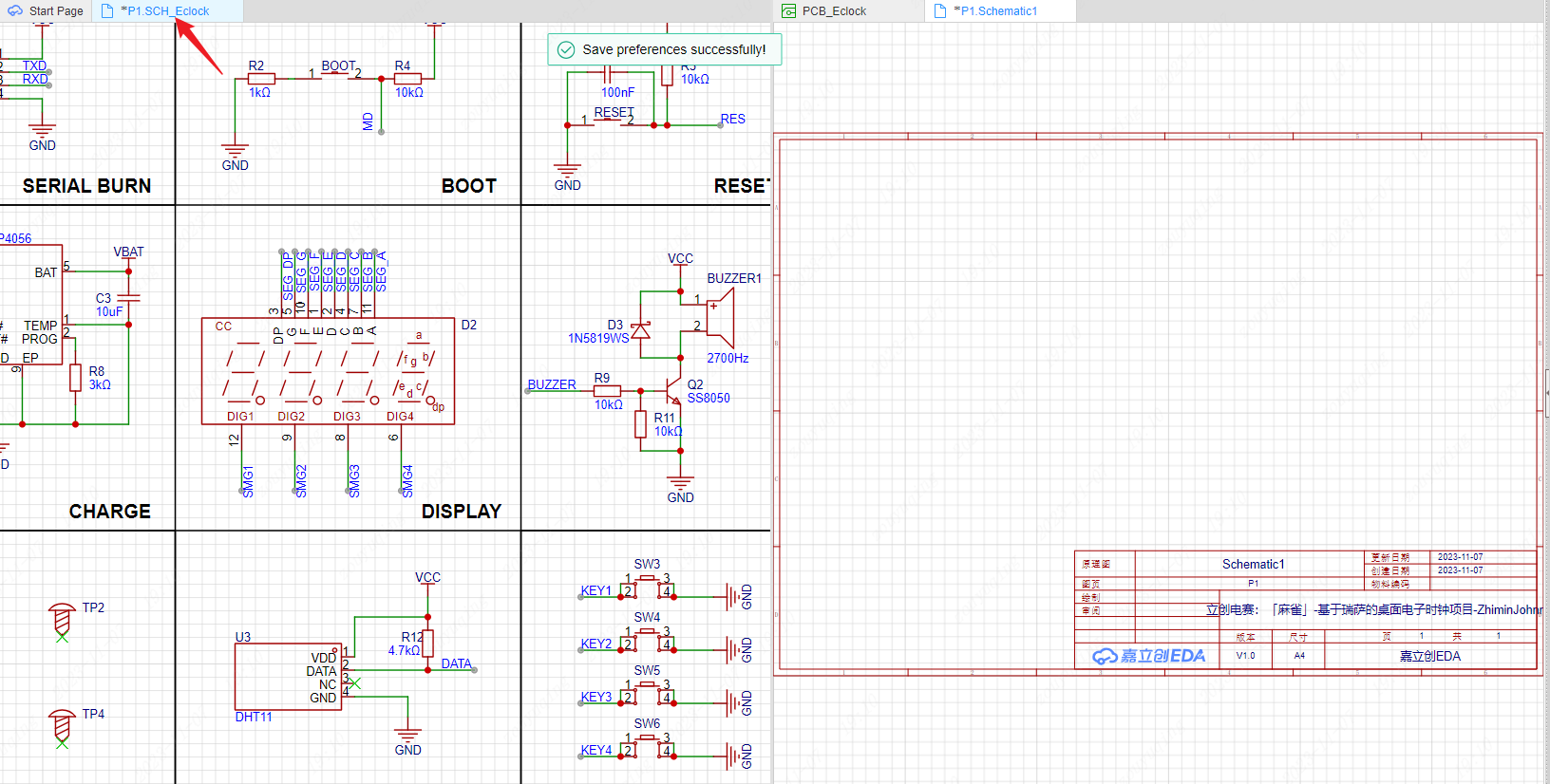Select resistor R9 in buzzer circuit

tap(607, 391)
